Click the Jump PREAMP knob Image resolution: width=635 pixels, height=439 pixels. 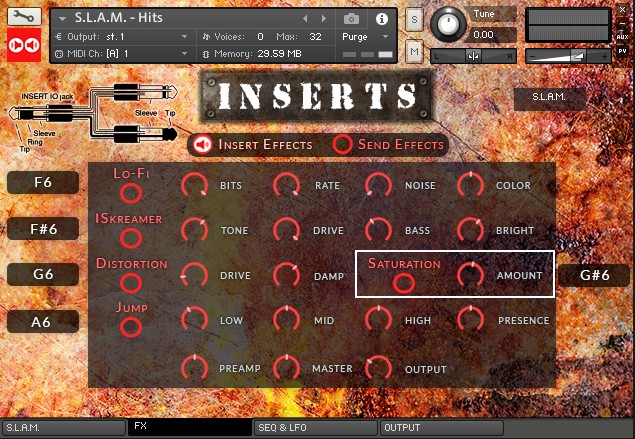click(194, 369)
